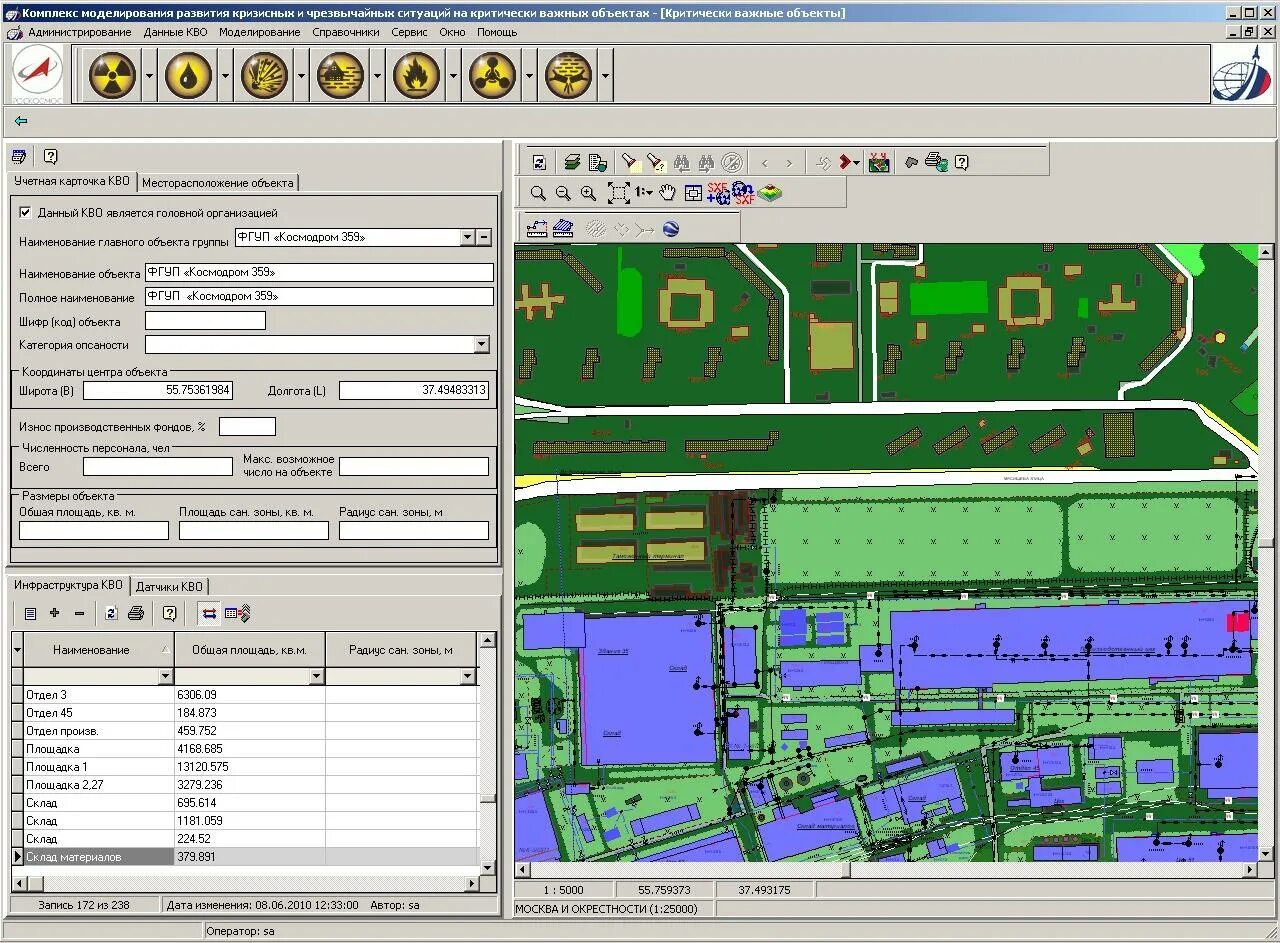Sort by Наименование column header
The width and height of the screenshot is (1280, 943).
click(x=98, y=650)
